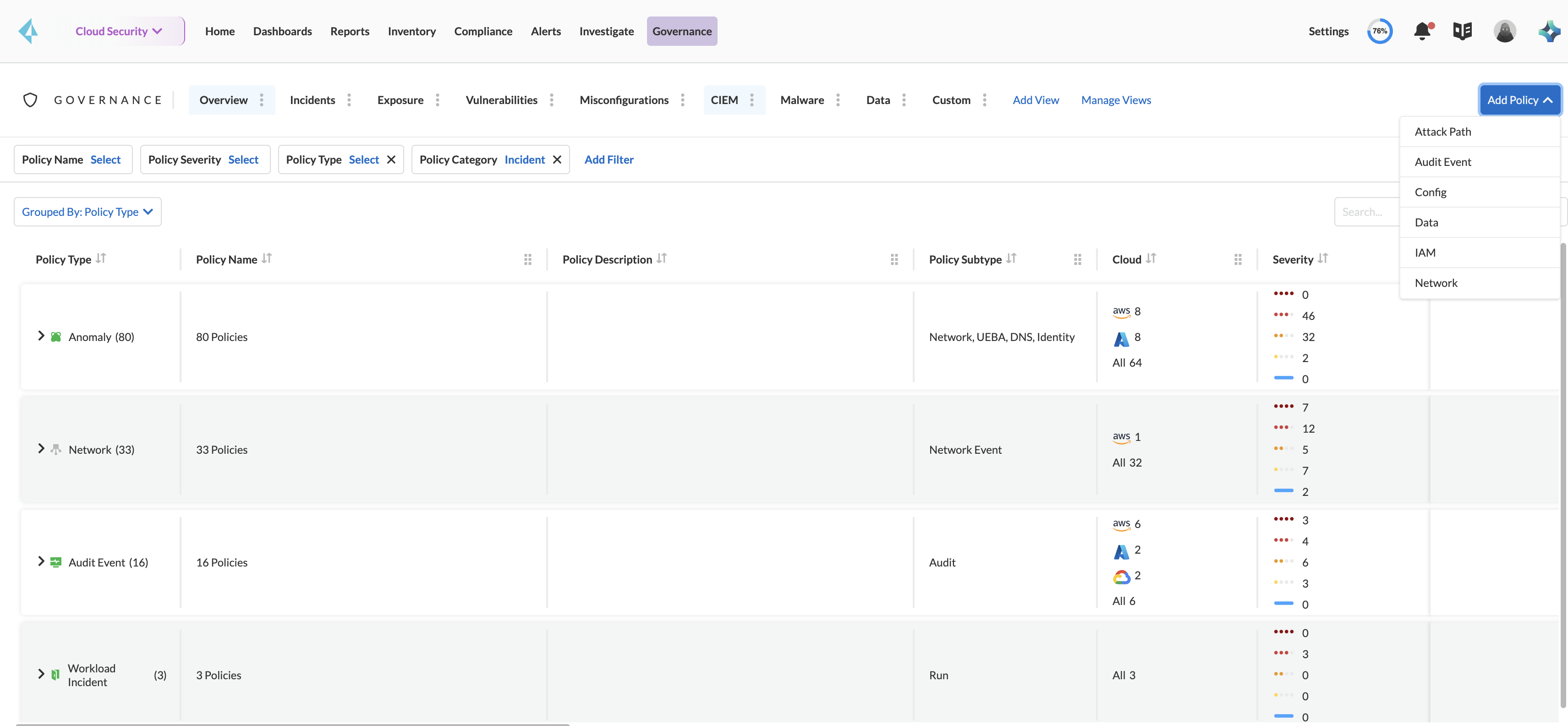Open Grouped By: Policy Type dropdown

[x=88, y=212]
